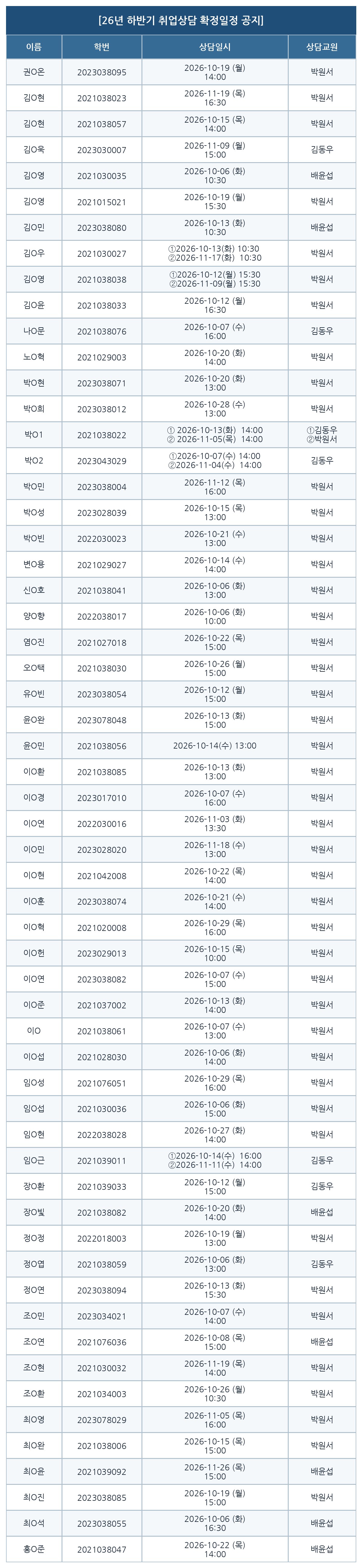This screenshot has height=1568, width=362.
Task: Select the name cell 임O근
Action: (x=34, y=1160)
